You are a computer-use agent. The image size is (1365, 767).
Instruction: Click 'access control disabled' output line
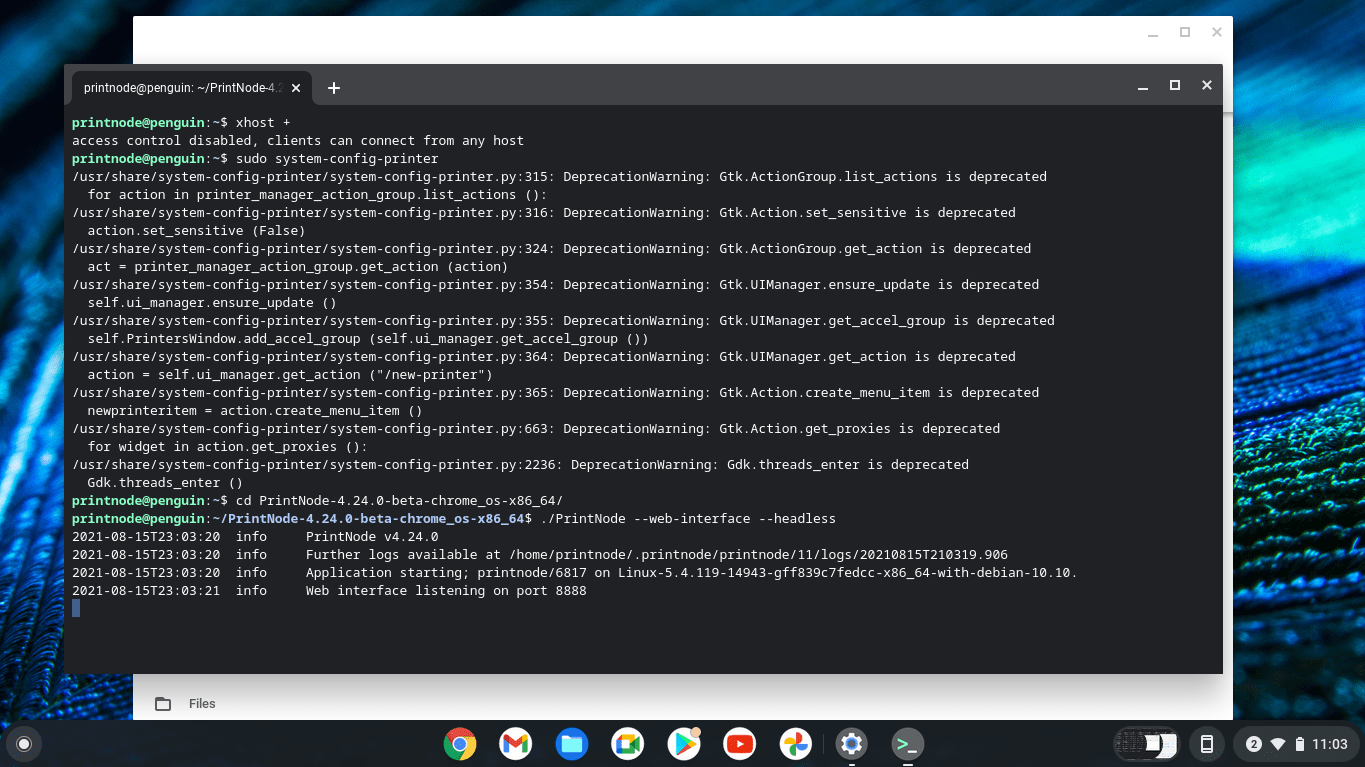coord(298,141)
